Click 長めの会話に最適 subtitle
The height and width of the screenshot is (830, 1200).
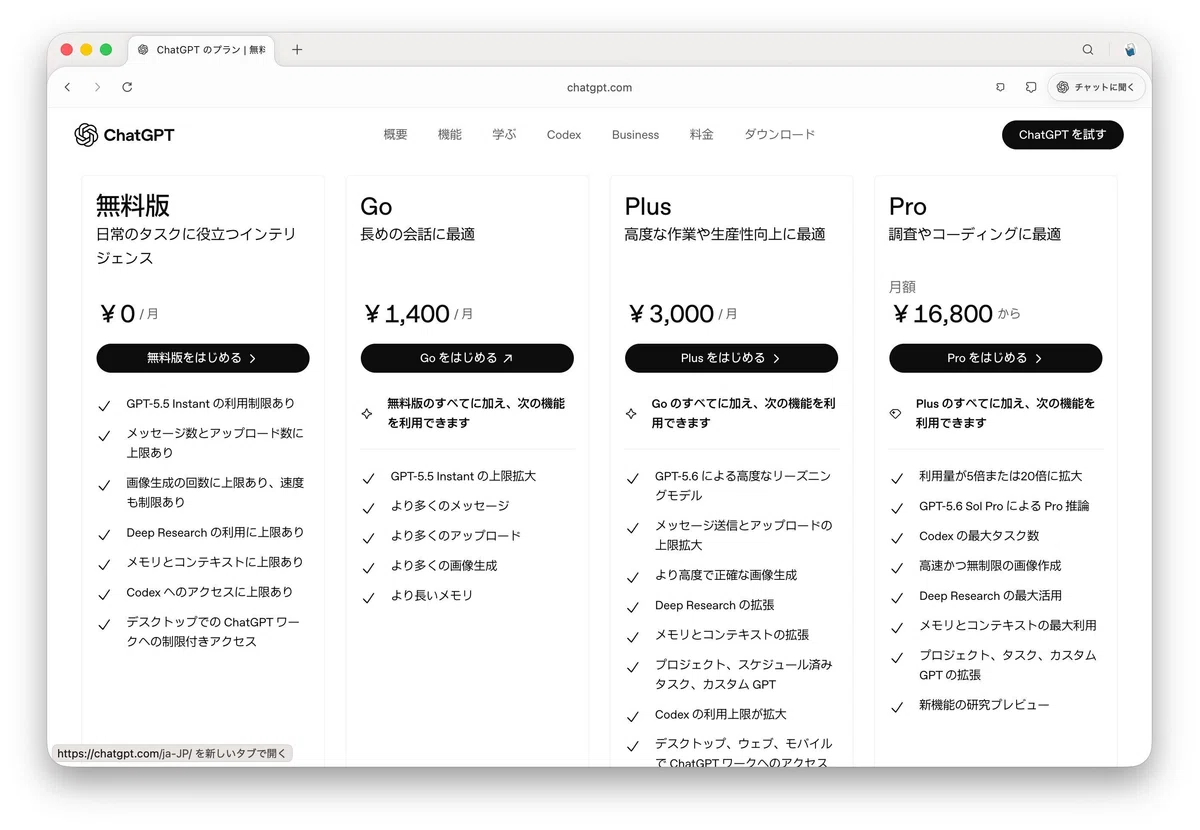[x=418, y=235]
